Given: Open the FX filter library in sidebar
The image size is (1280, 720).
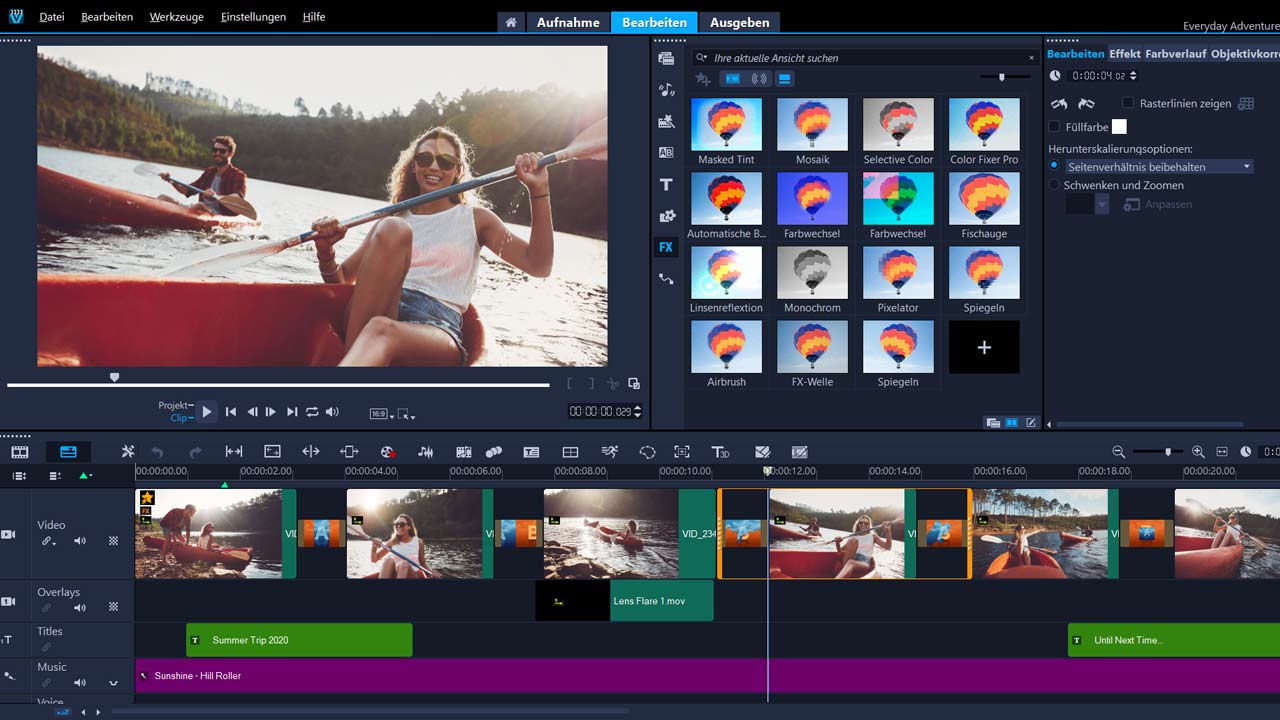Looking at the screenshot, I should [x=666, y=247].
